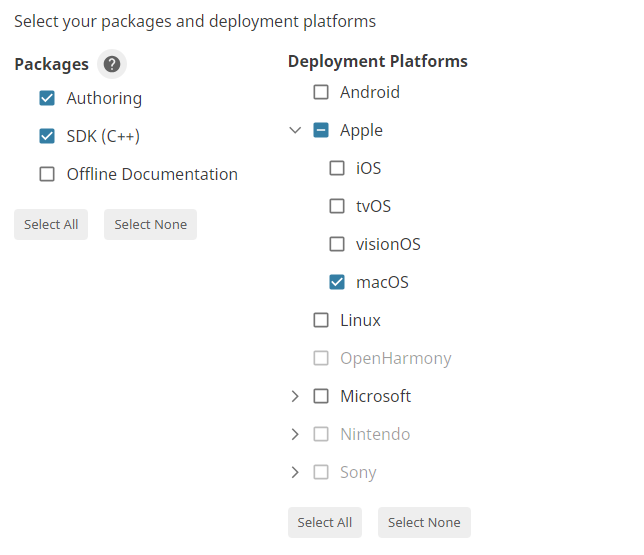The image size is (644, 555).
Task: Uncheck the SDK (C++) package checkbox
Action: point(47,136)
